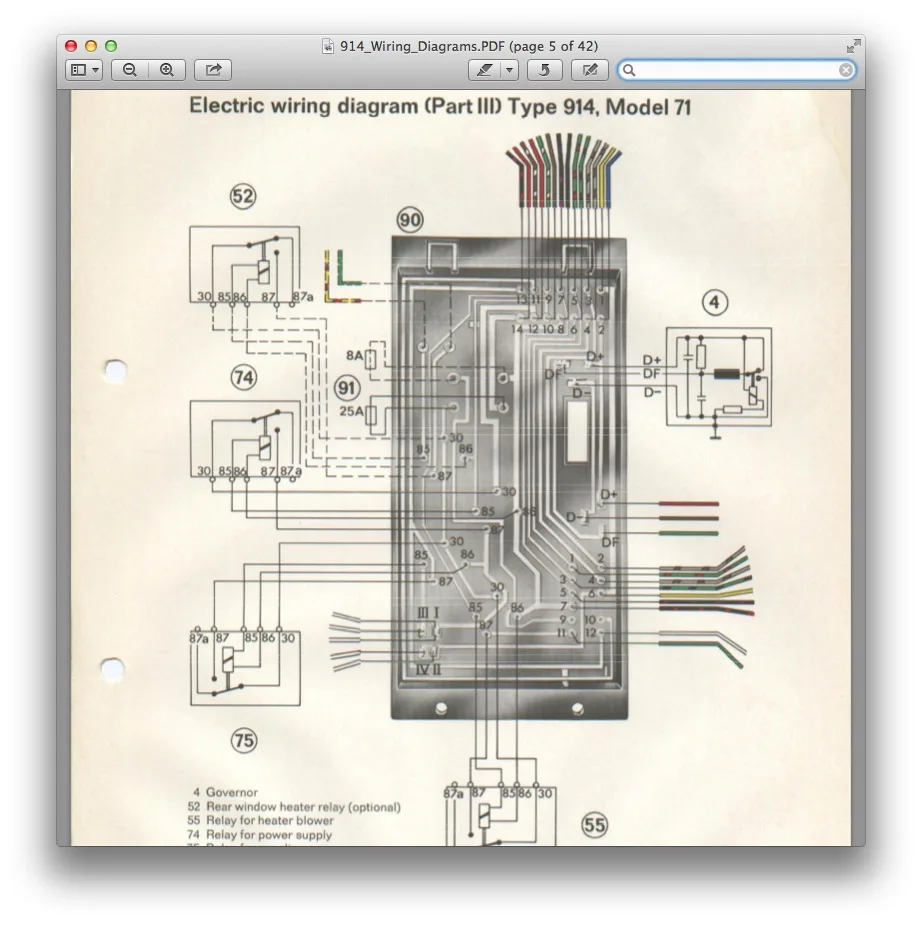Click the circled 75 relay label
This screenshot has height=925, width=922.
[x=244, y=740]
